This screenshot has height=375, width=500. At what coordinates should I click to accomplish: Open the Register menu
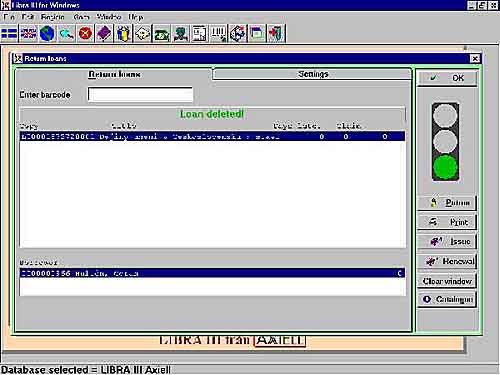coord(52,17)
